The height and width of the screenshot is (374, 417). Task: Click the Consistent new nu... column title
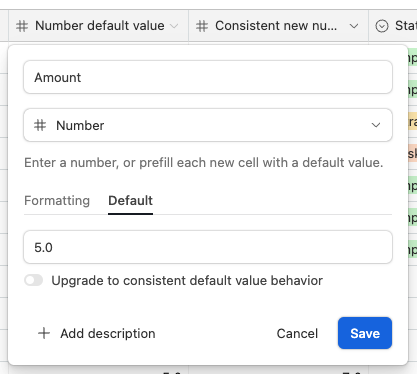[276, 26]
